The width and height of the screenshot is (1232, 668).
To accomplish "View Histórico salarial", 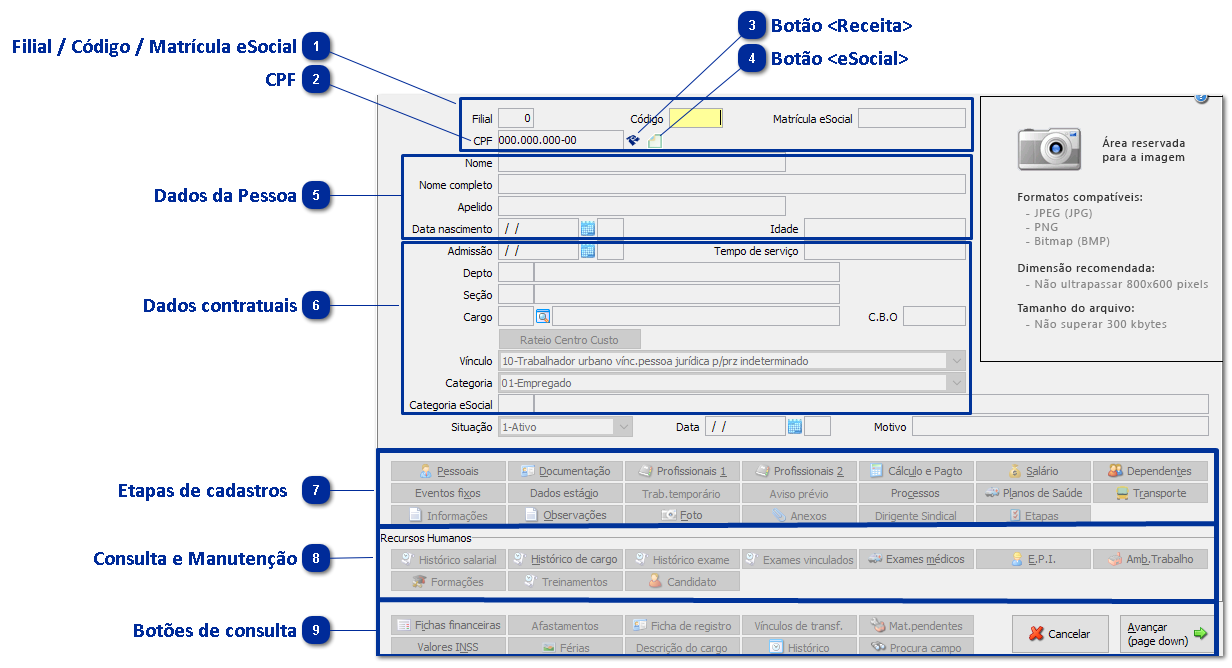I will tap(448, 559).
